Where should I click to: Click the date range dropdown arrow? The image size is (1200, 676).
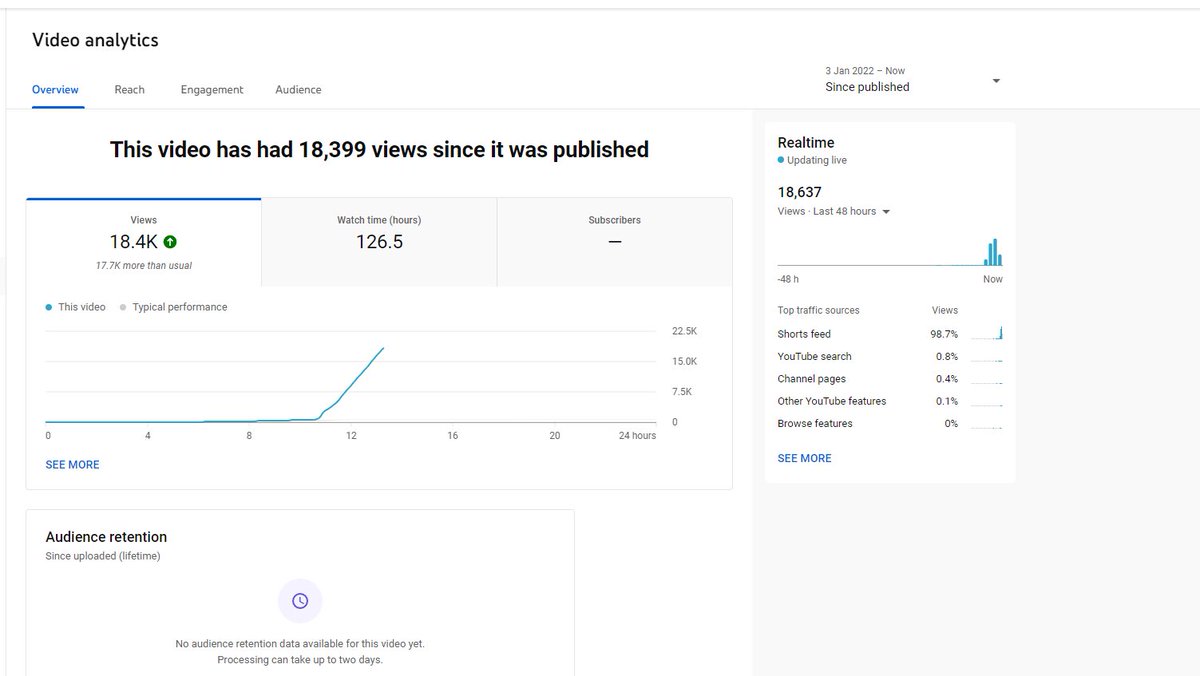pyautogui.click(x=996, y=81)
